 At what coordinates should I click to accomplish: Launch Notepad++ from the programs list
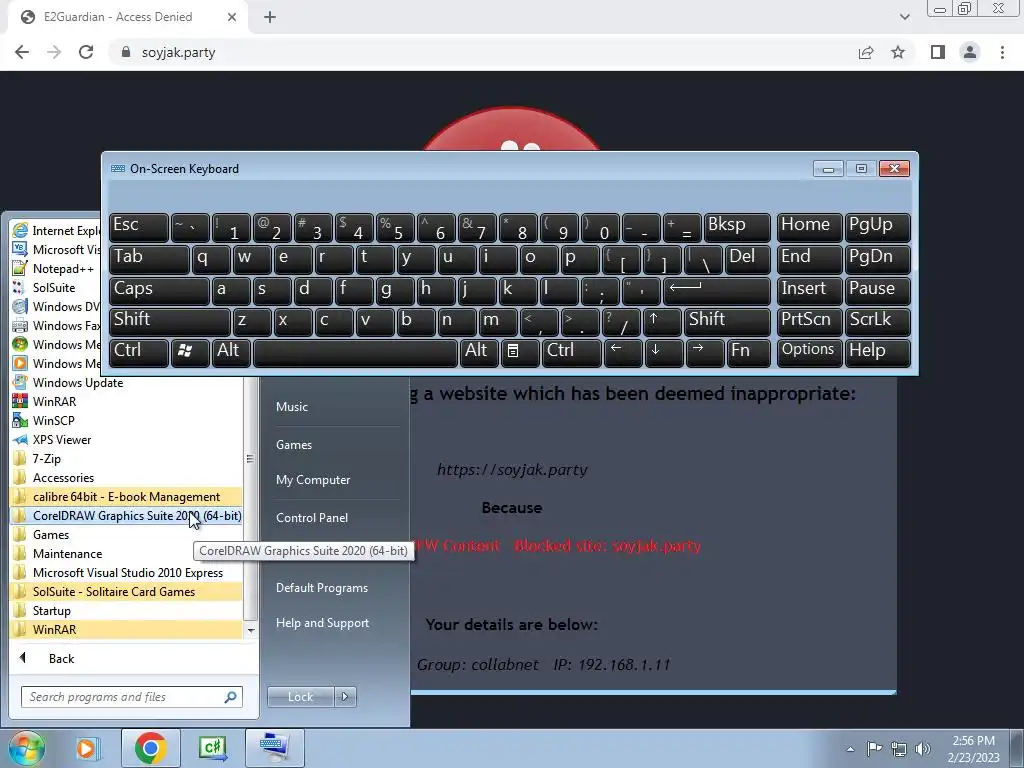pos(56,268)
